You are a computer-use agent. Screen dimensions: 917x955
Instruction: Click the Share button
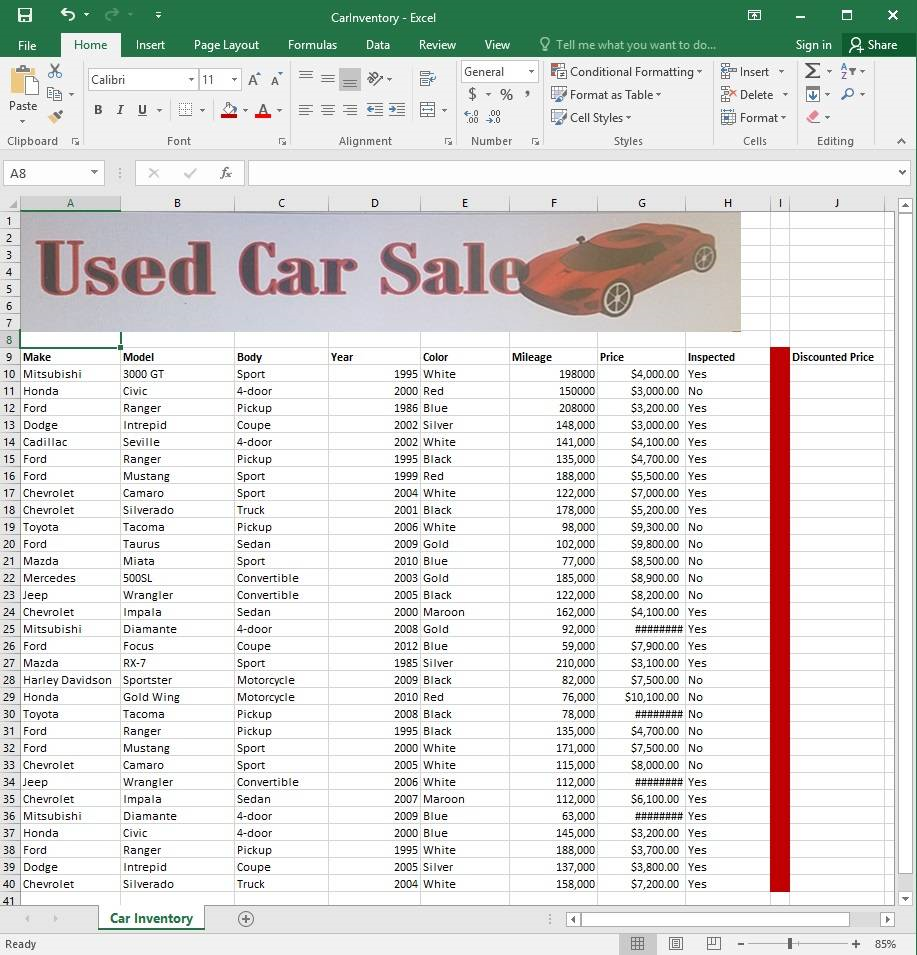point(873,45)
